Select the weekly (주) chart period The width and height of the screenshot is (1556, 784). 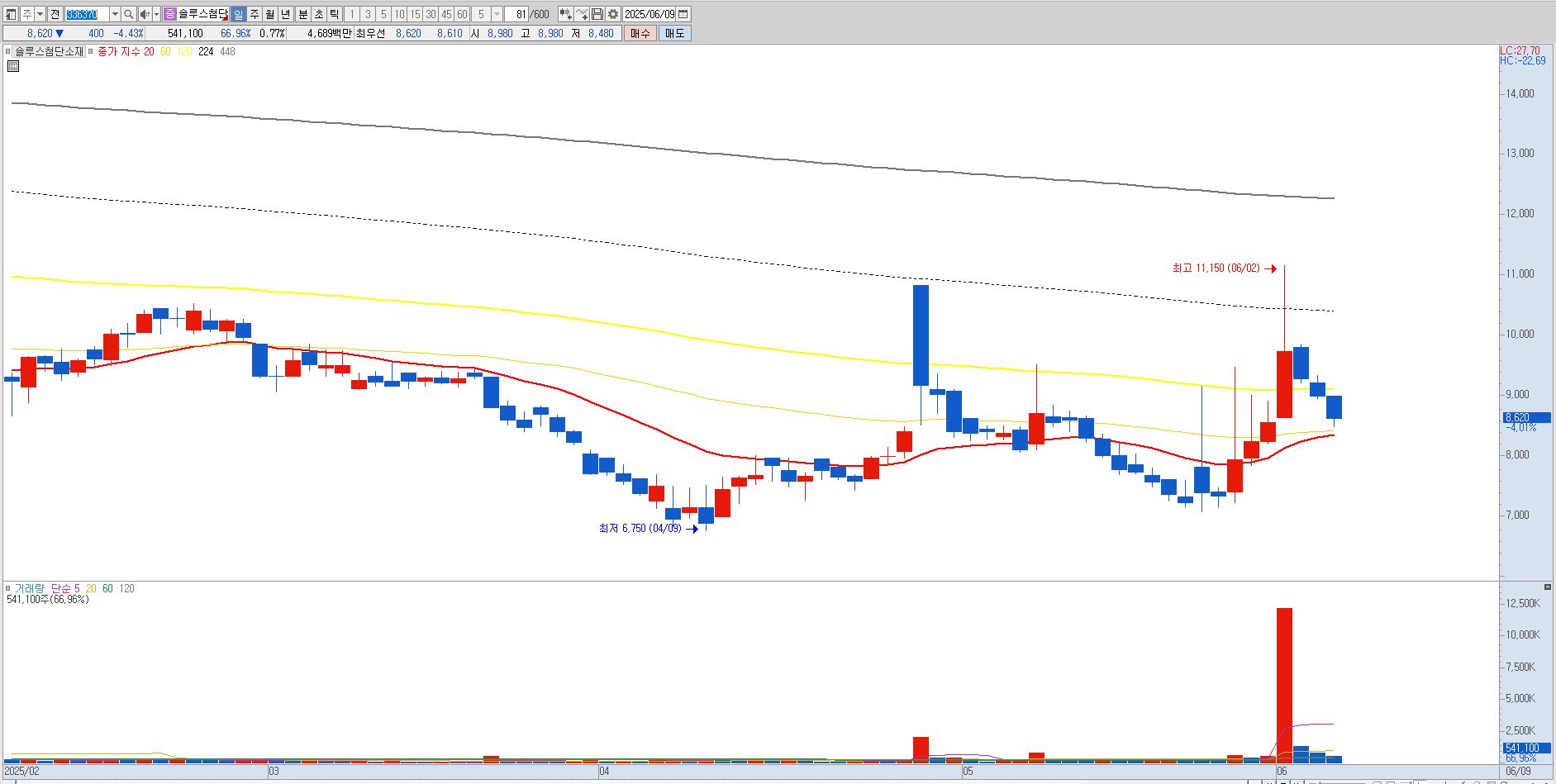click(254, 14)
